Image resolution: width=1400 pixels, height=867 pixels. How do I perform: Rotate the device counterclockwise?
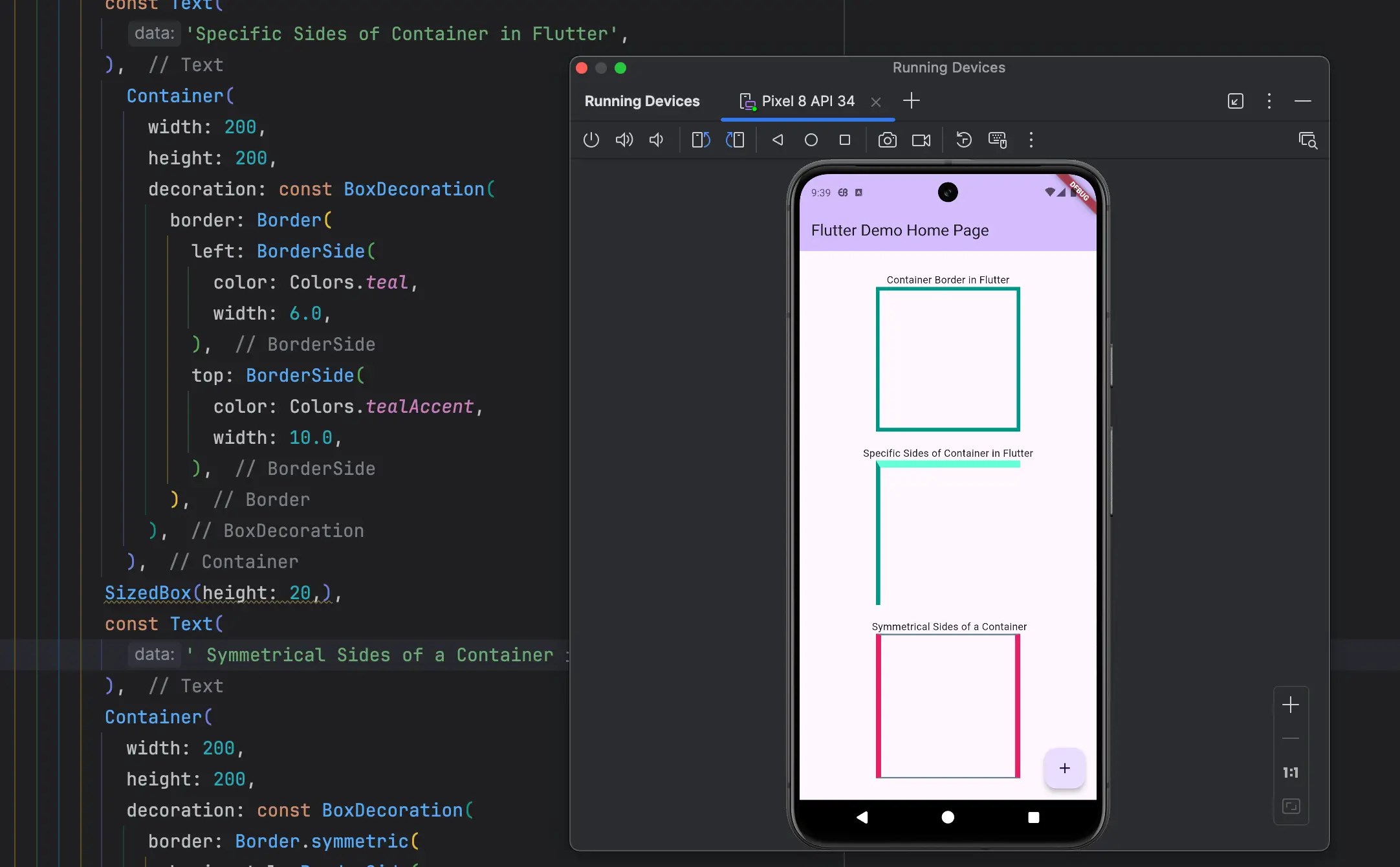699,140
